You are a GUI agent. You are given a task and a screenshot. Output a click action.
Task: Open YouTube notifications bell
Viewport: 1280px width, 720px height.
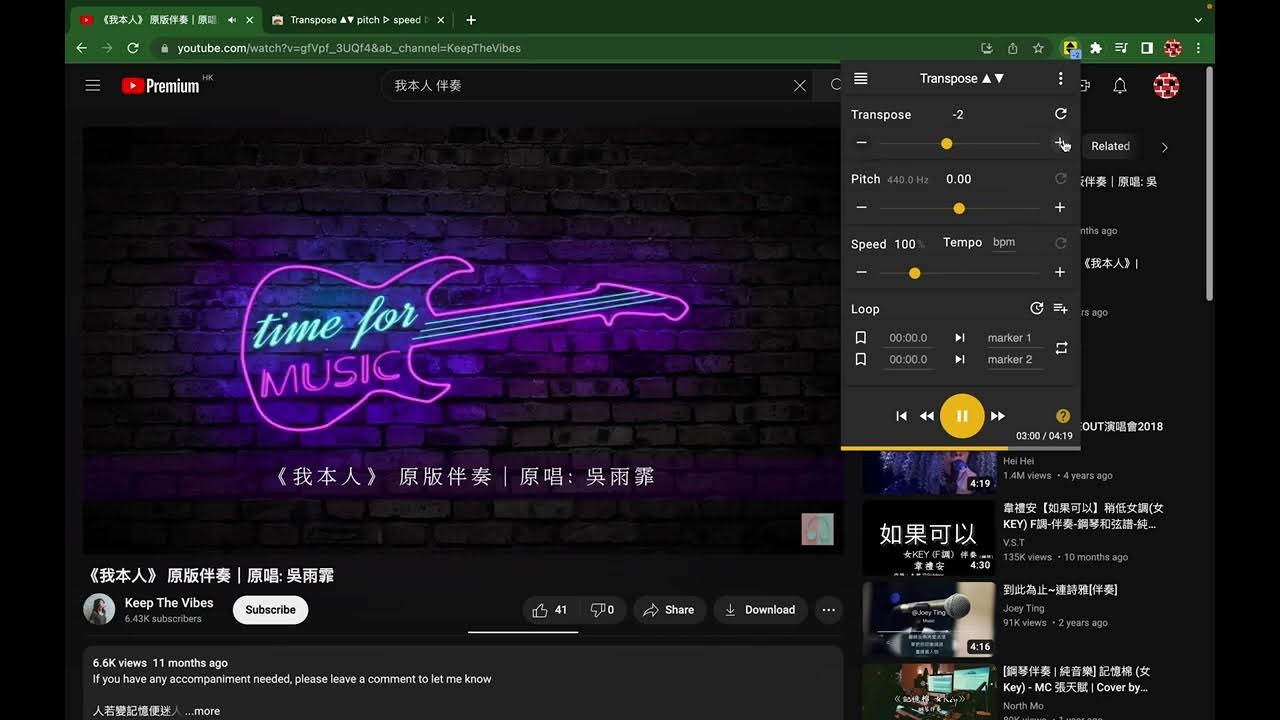[x=1120, y=86]
